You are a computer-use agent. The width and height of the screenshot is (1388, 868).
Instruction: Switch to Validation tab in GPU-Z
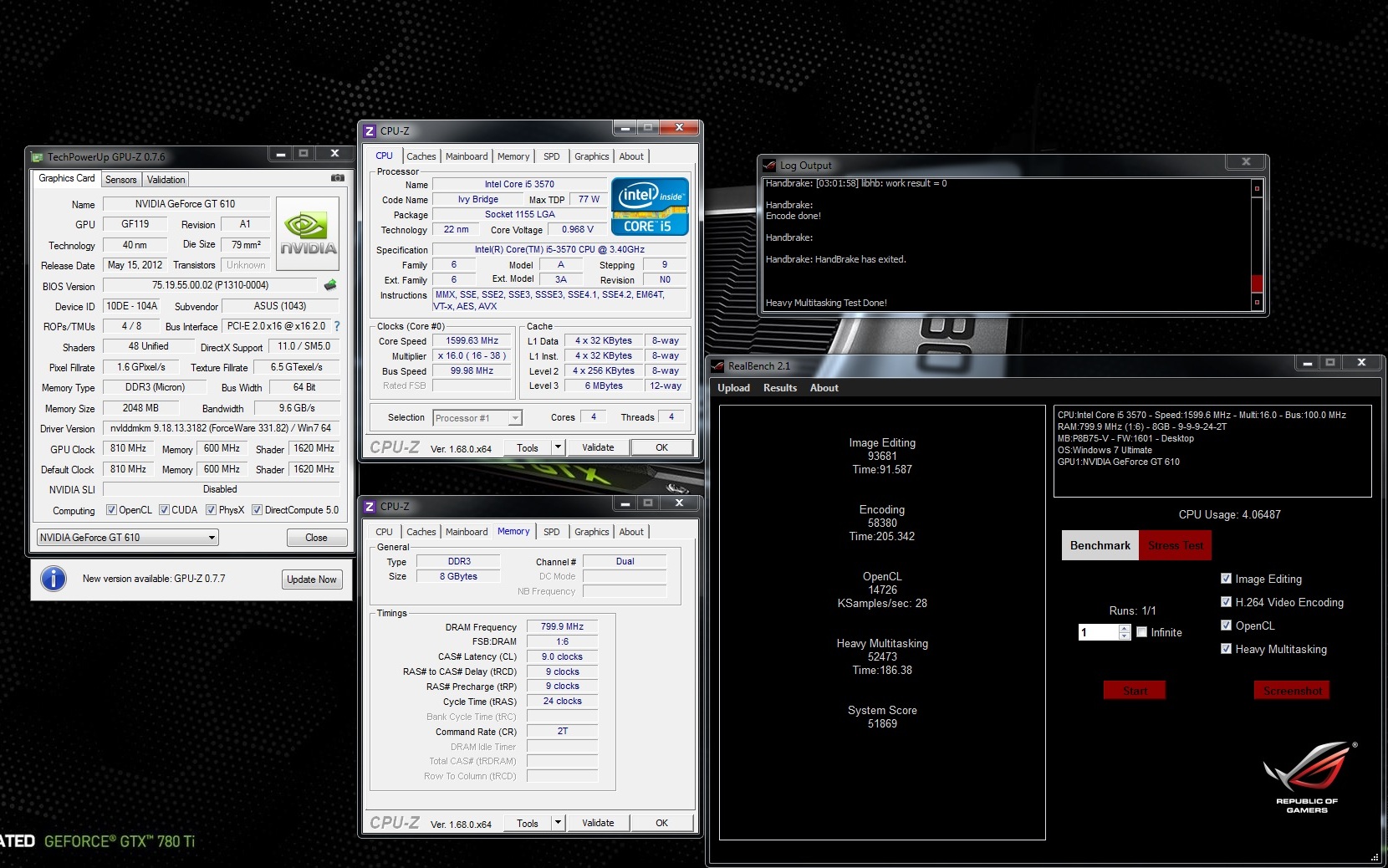coord(166,180)
